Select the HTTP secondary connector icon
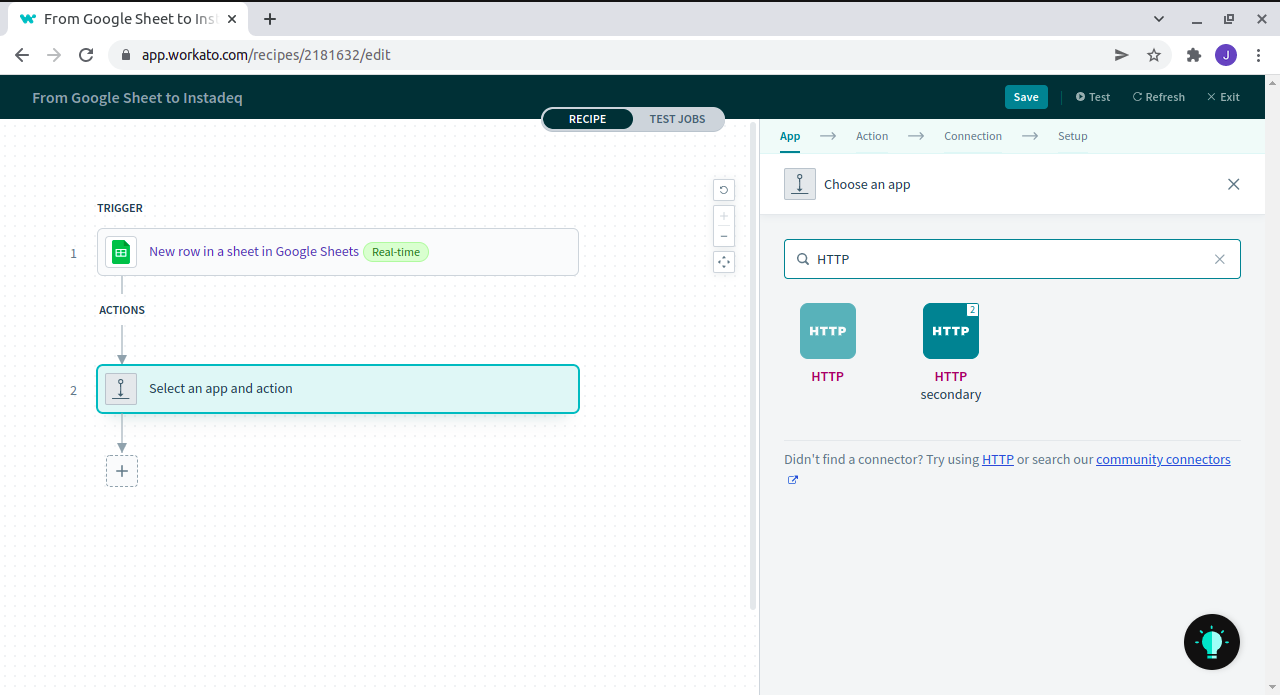 [951, 331]
